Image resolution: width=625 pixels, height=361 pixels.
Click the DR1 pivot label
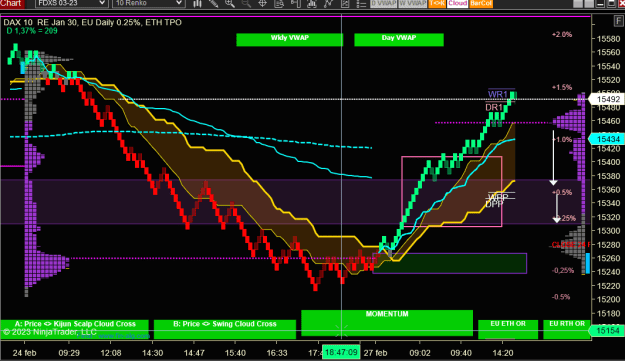494,107
